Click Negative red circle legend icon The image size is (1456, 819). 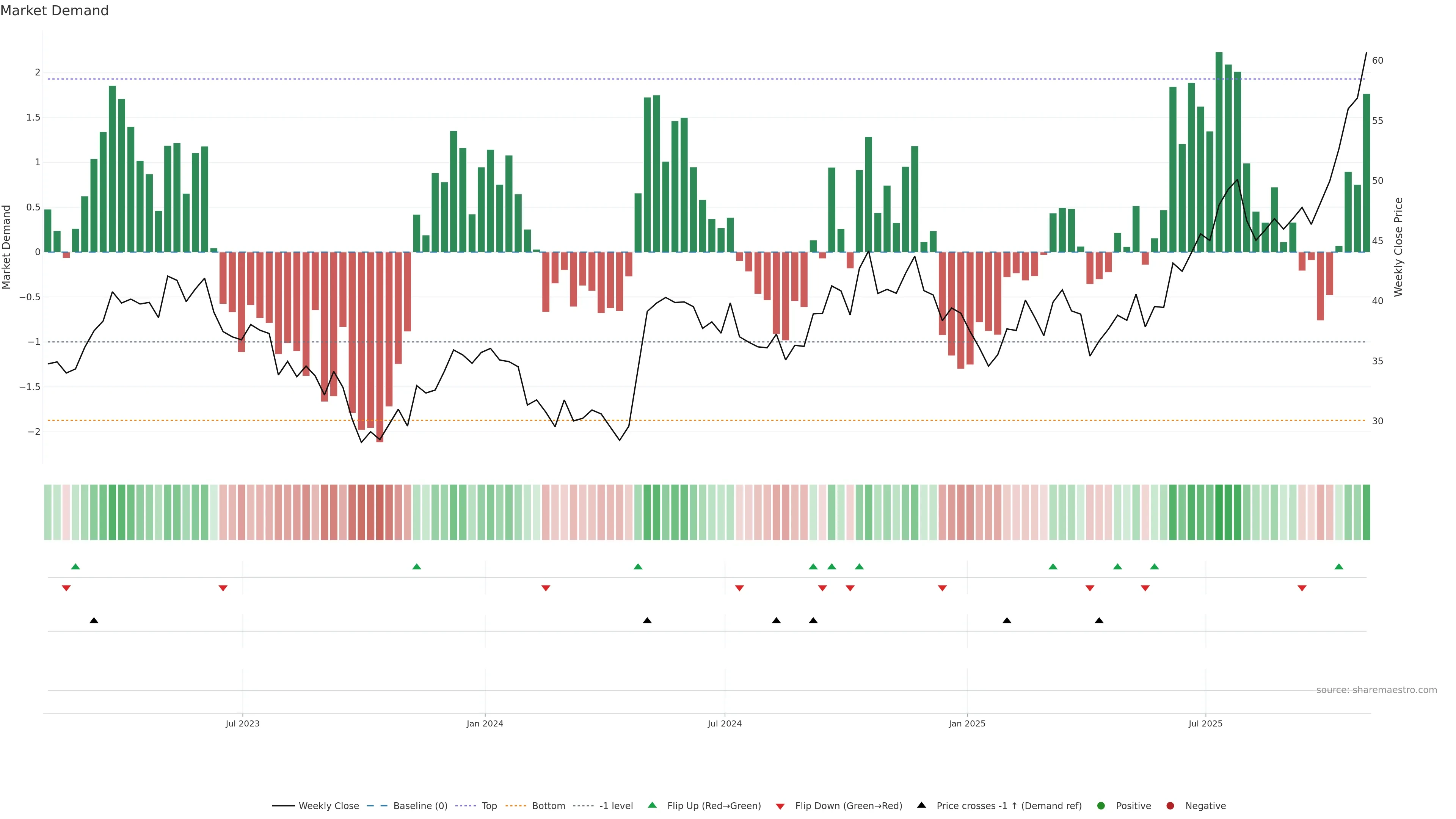click(x=1170, y=806)
